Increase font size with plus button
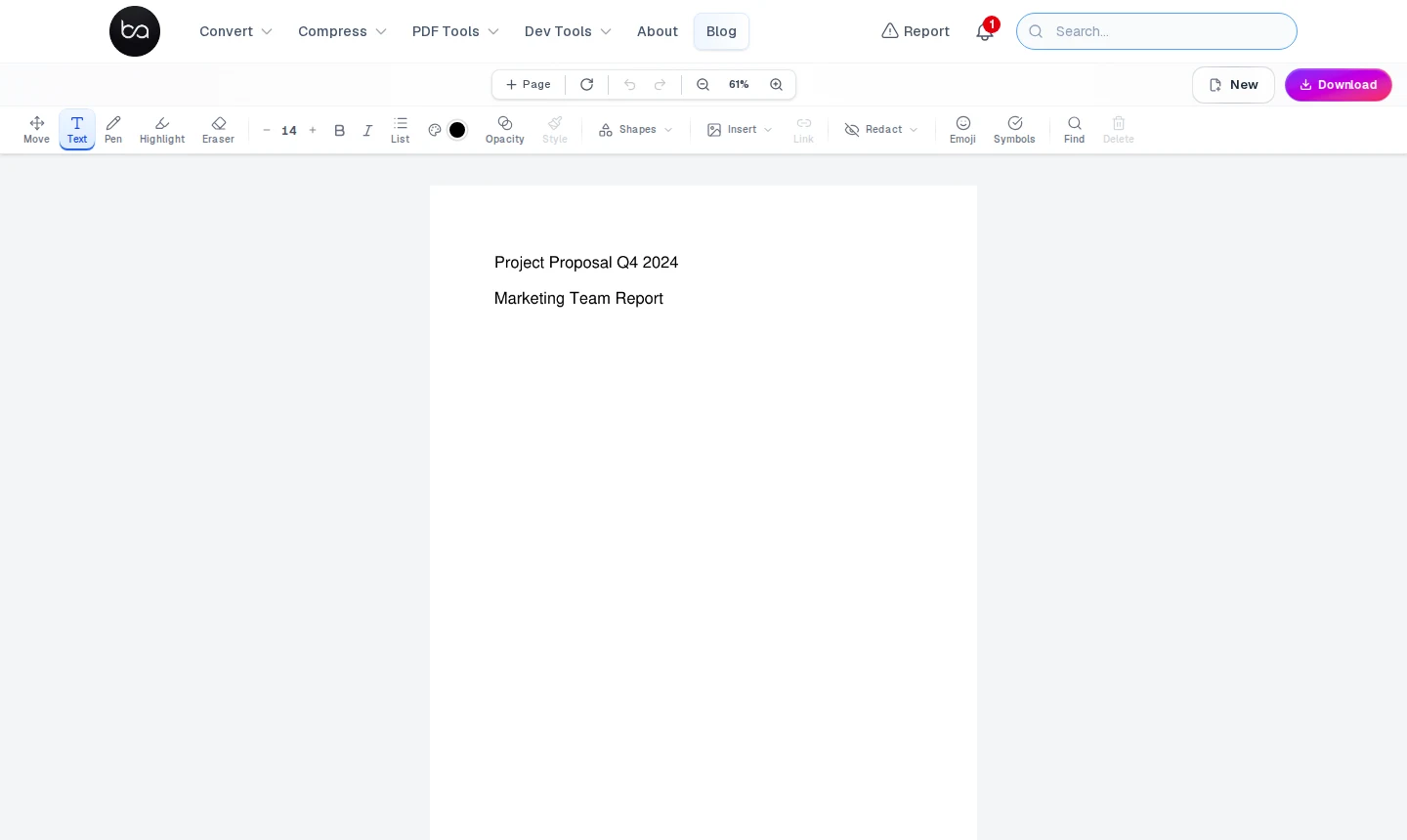1407x840 pixels. [313, 130]
